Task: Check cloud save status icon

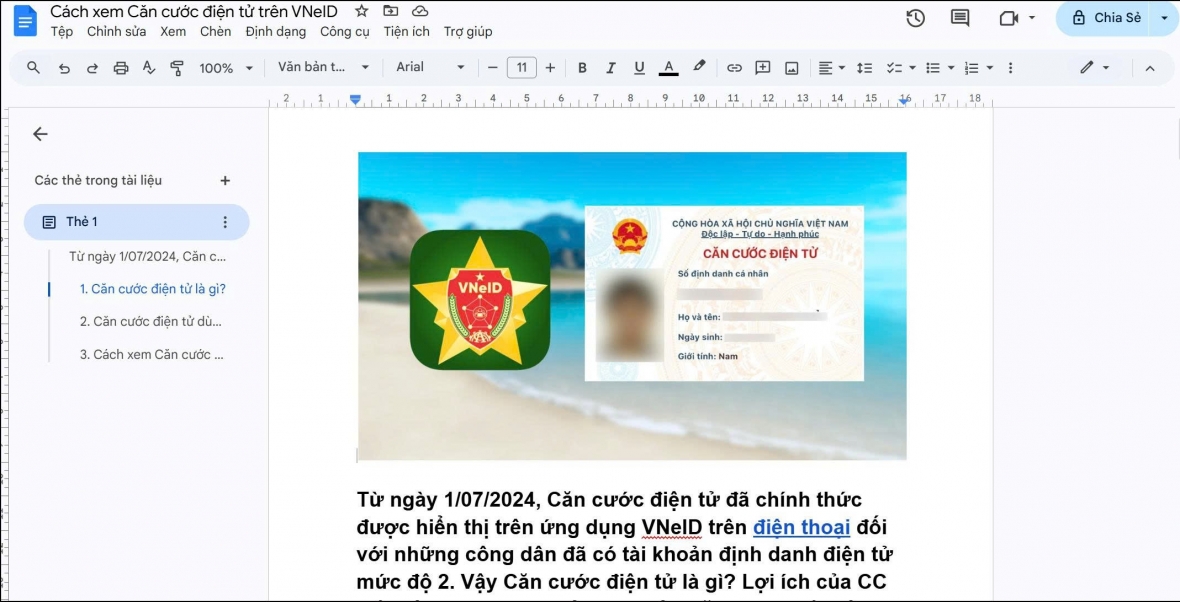Action: [x=420, y=11]
